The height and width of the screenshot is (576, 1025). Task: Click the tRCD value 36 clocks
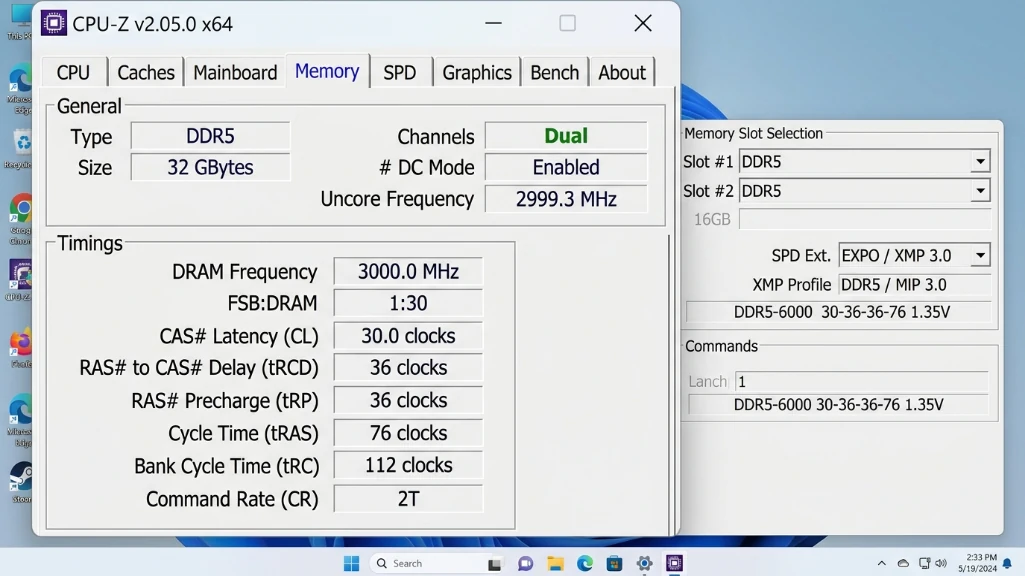[408, 367]
